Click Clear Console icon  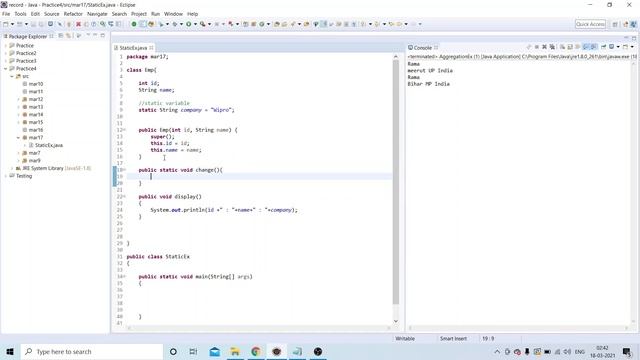562,47
